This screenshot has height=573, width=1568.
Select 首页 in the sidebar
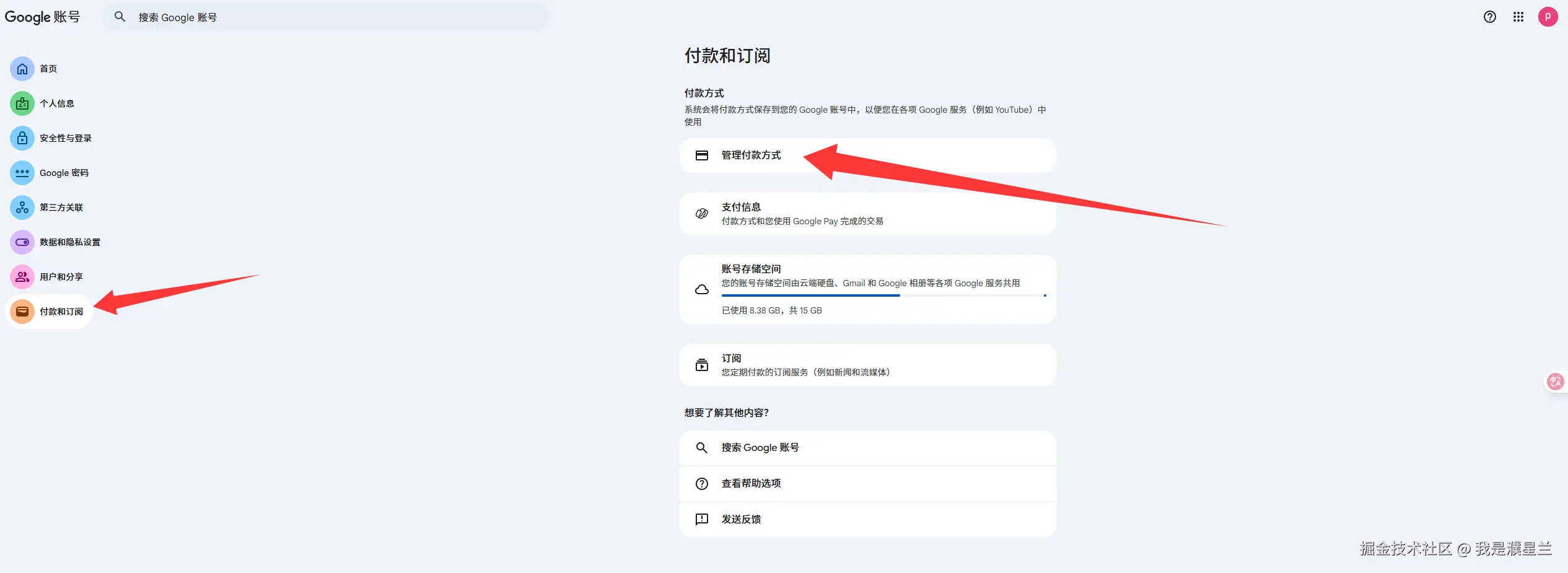[22, 69]
